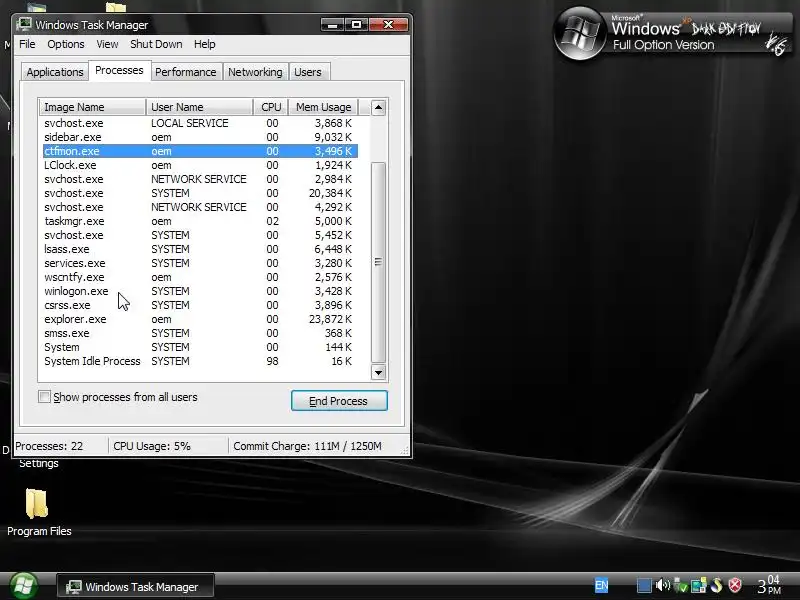800x600 pixels.
Task: Open the File menu
Action: click(x=27, y=44)
